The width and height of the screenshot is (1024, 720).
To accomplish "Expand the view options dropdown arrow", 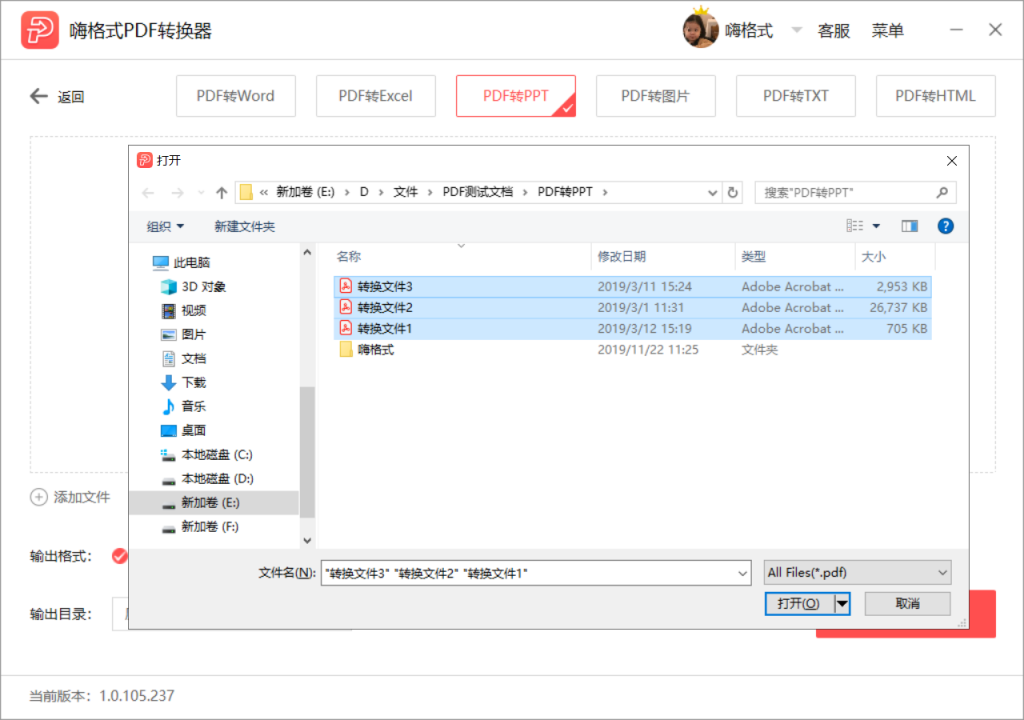I will (876, 226).
